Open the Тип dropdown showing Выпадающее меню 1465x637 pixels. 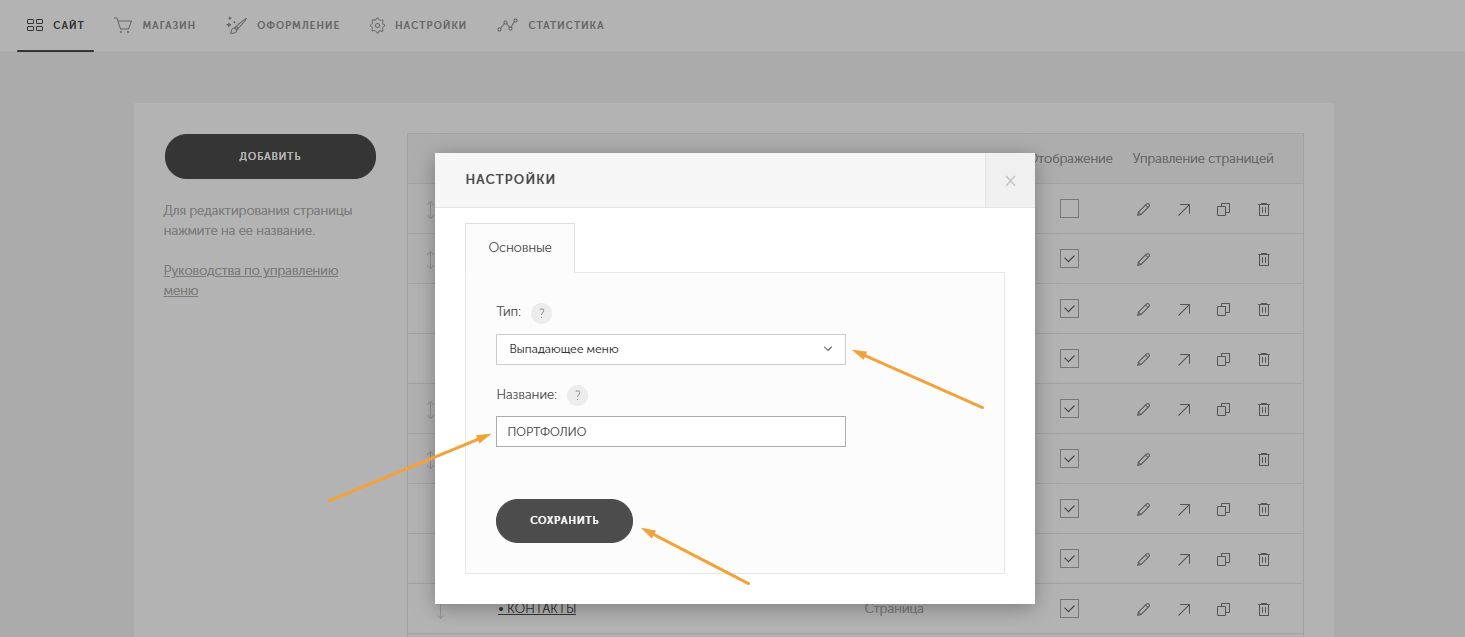pyautogui.click(x=671, y=349)
